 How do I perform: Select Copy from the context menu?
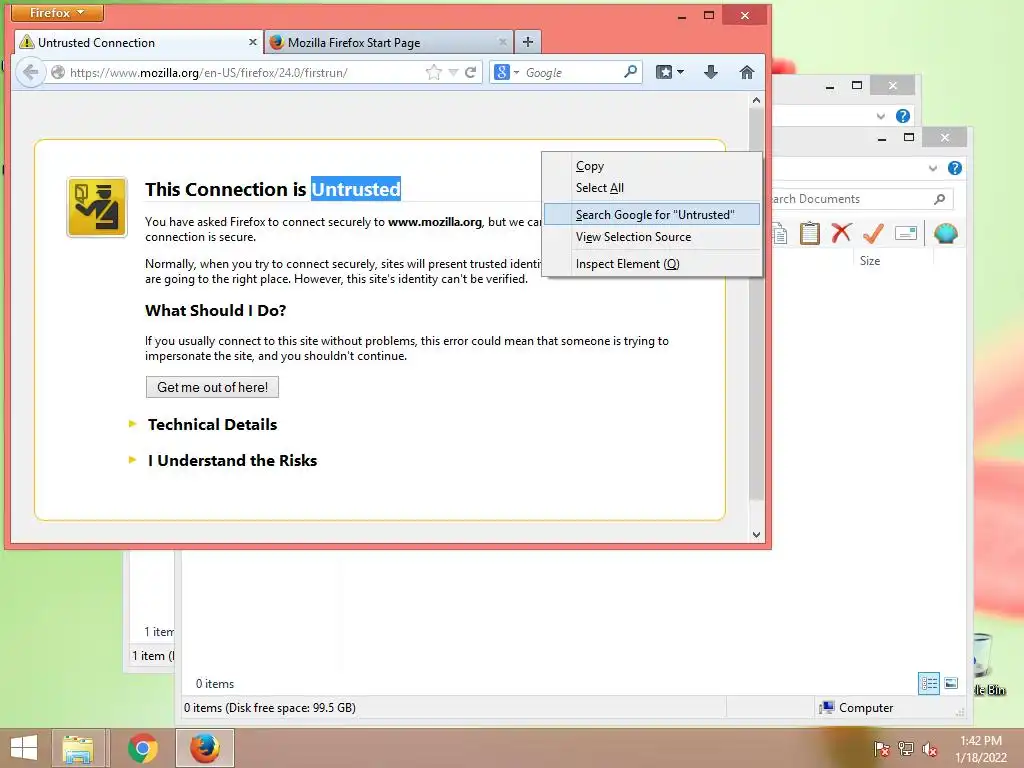coord(652,166)
